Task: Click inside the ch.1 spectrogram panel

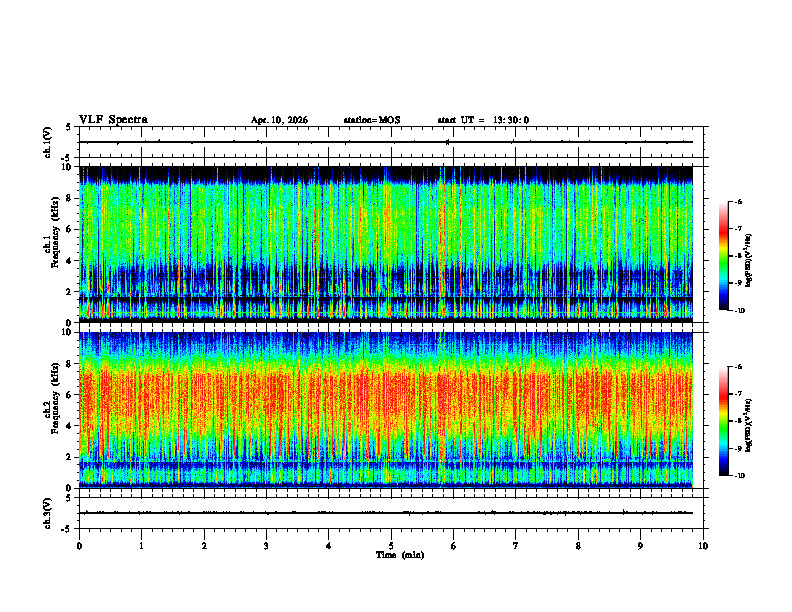Action: [x=386, y=244]
